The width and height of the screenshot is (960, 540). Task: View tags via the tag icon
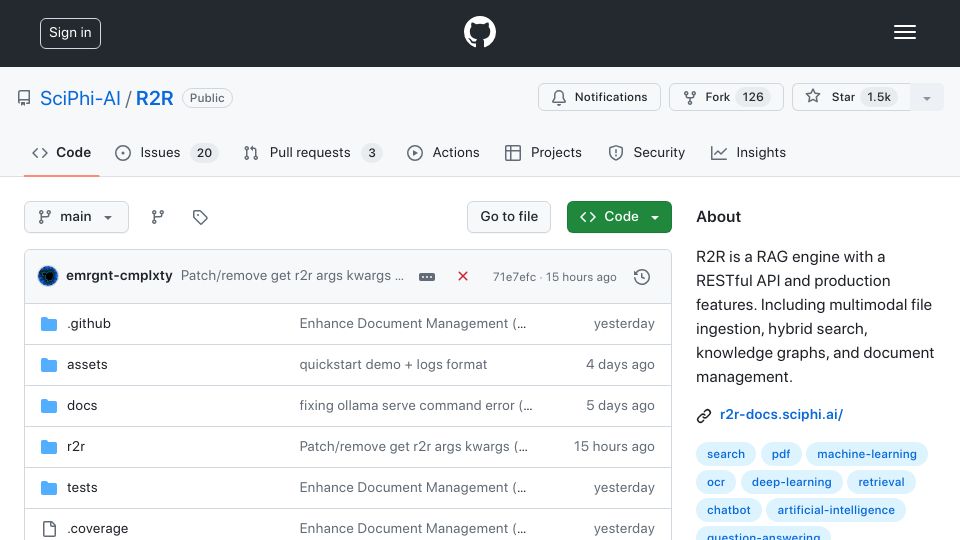tap(200, 217)
